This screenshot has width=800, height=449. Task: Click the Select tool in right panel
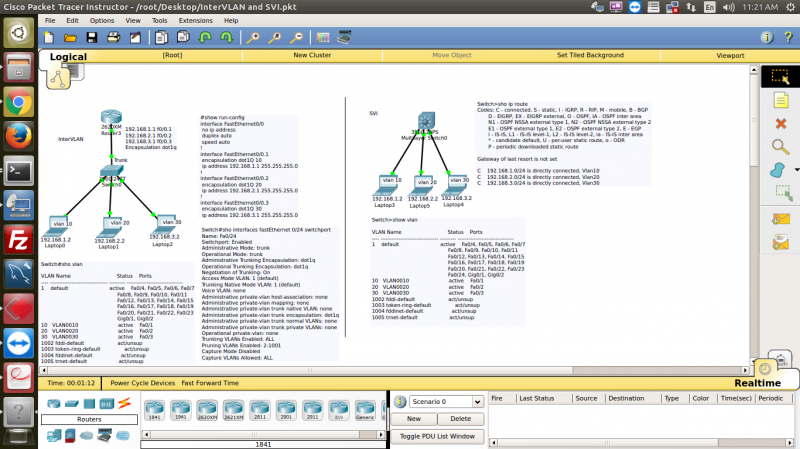[780, 77]
